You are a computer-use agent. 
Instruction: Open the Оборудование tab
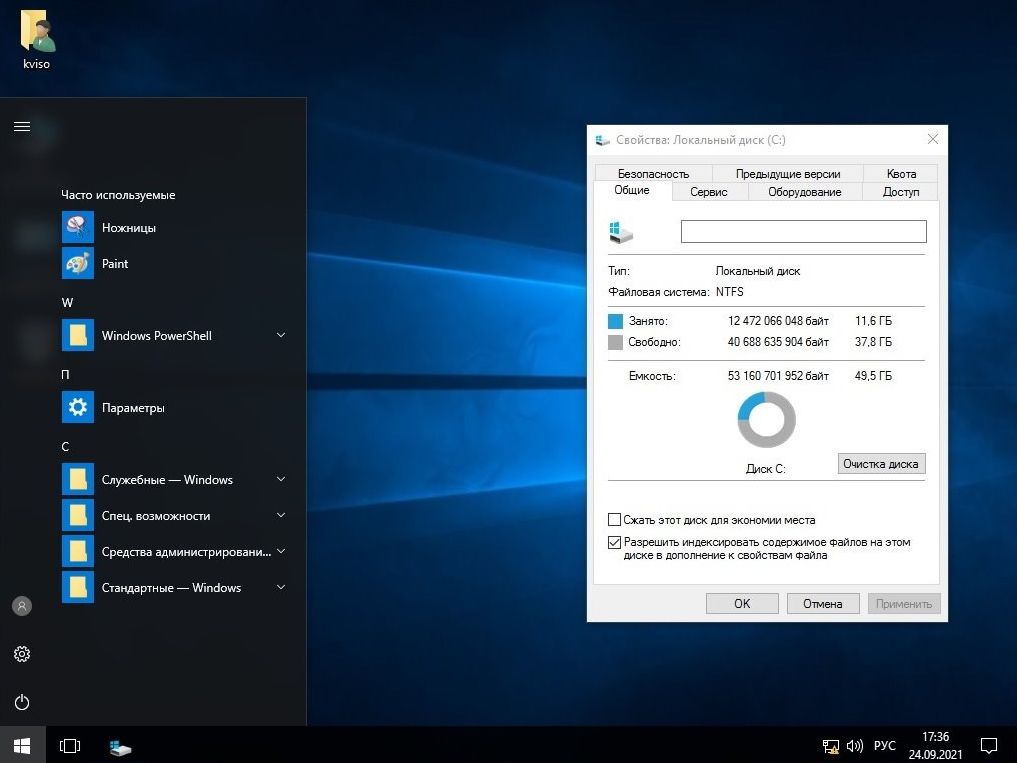(804, 192)
